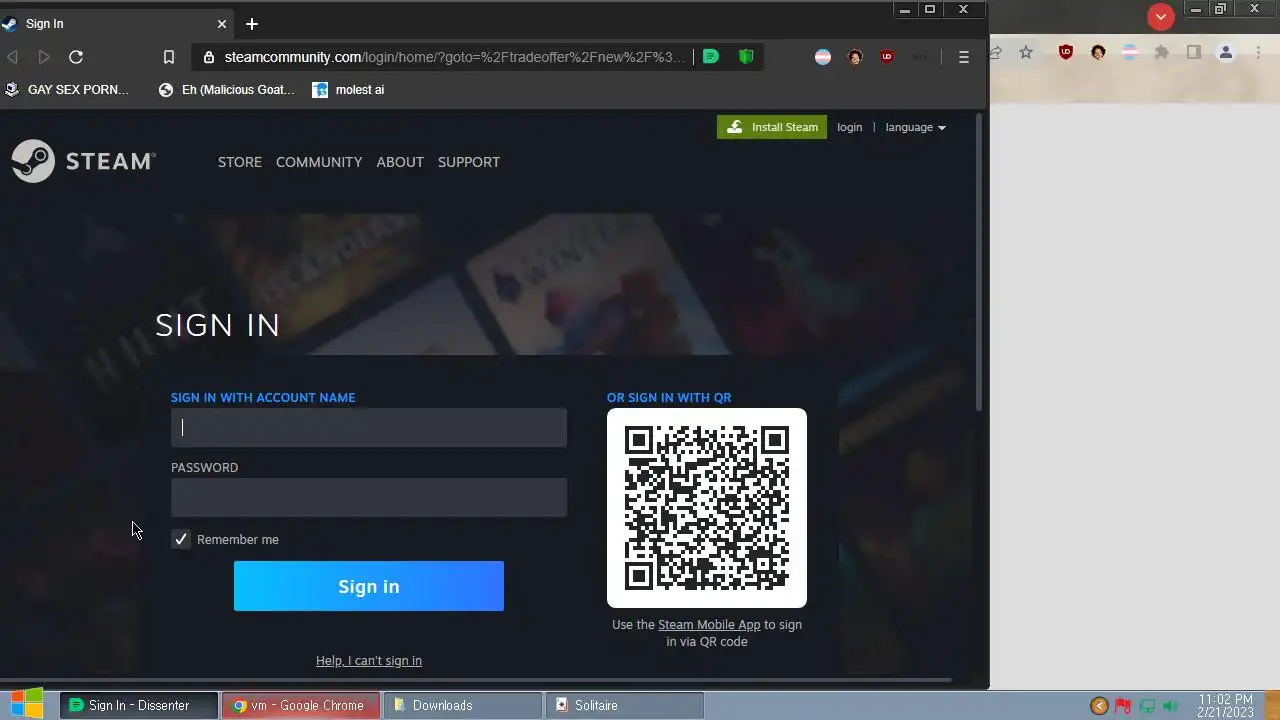1280x720 pixels.
Task: Star this page in the Chrome window
Action: (1026, 53)
